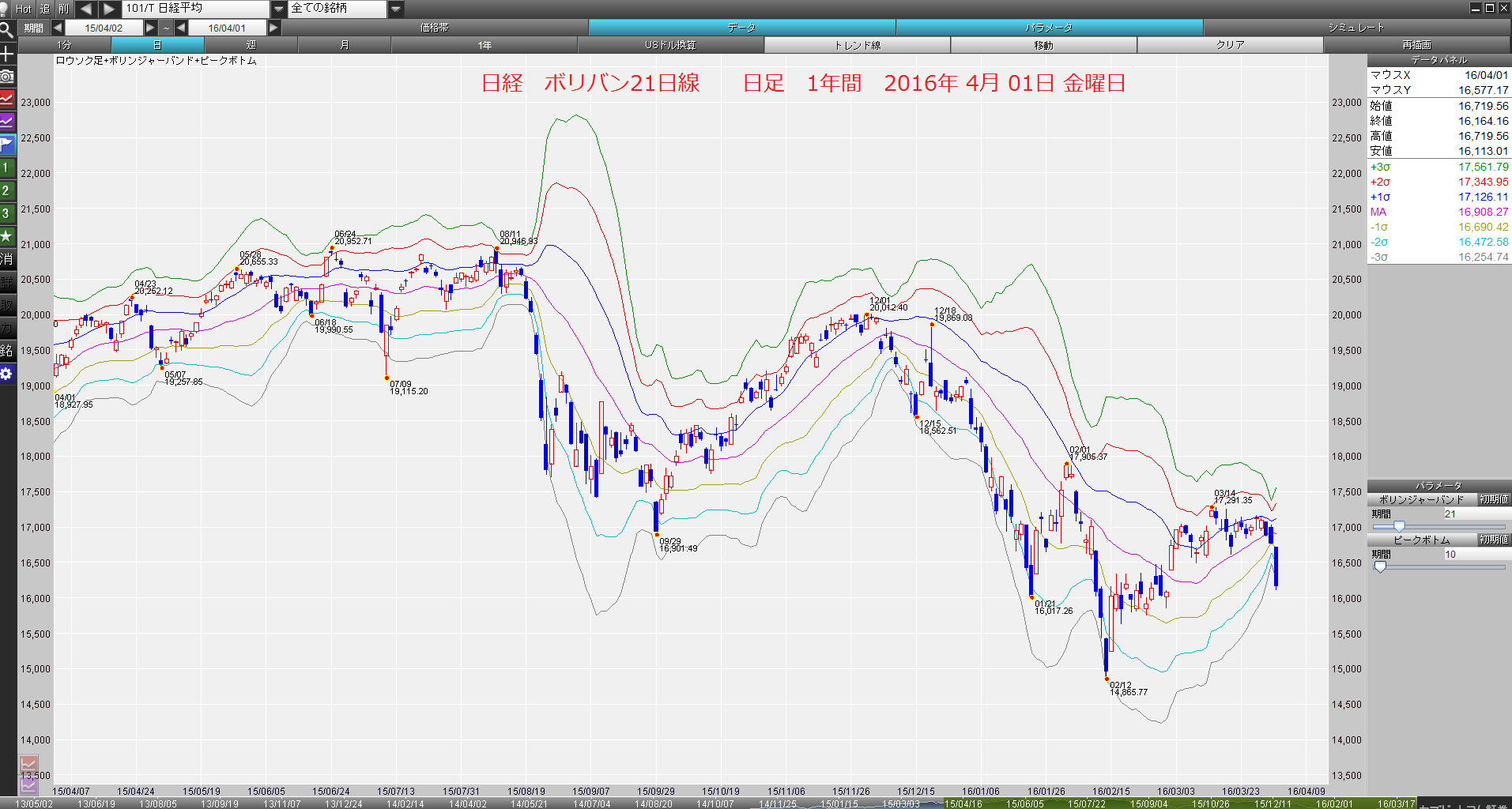Click the start date field 15/04/02
This screenshot has height=809, width=1512.
point(104,28)
